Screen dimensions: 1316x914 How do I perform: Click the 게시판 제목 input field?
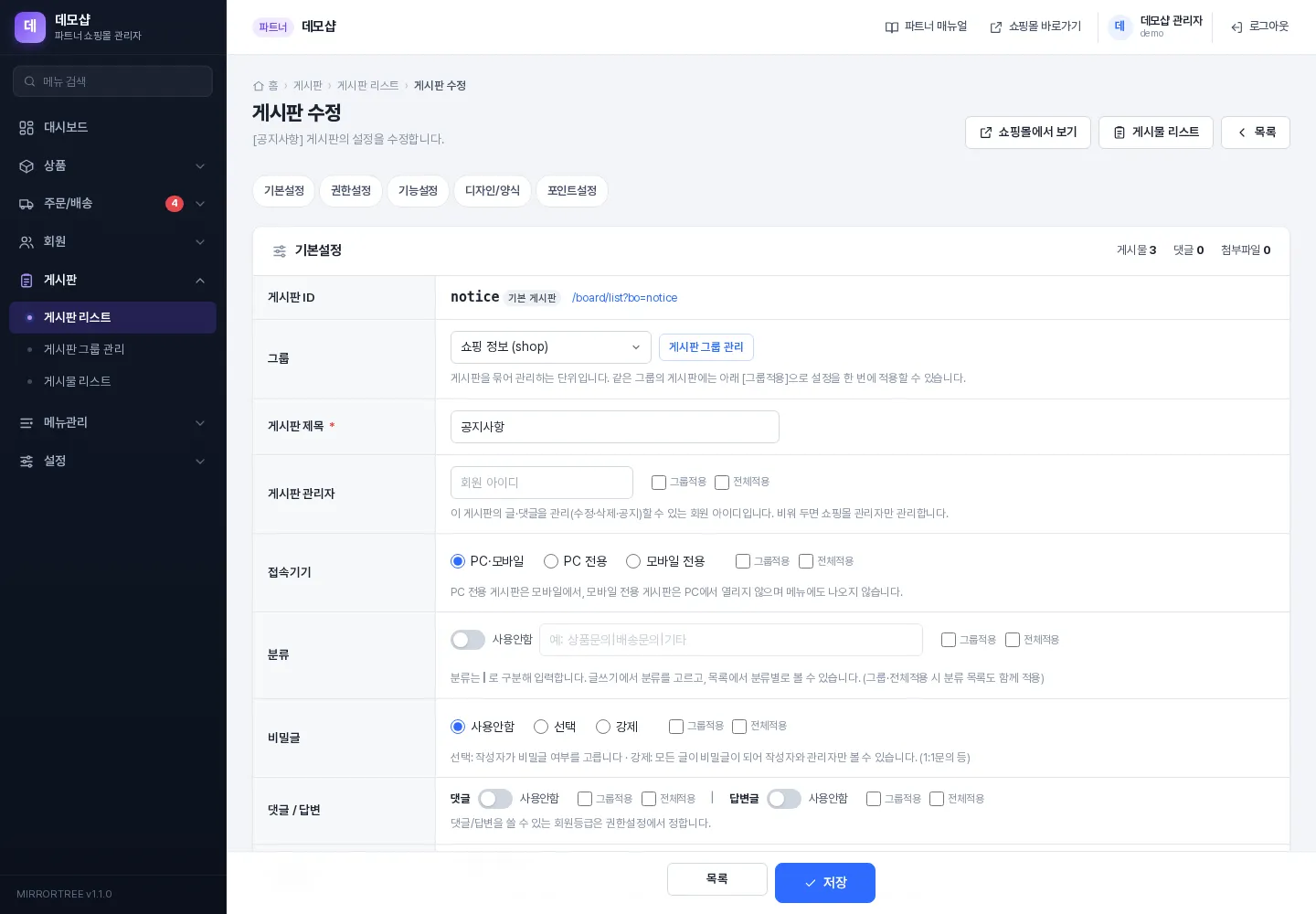tap(615, 427)
